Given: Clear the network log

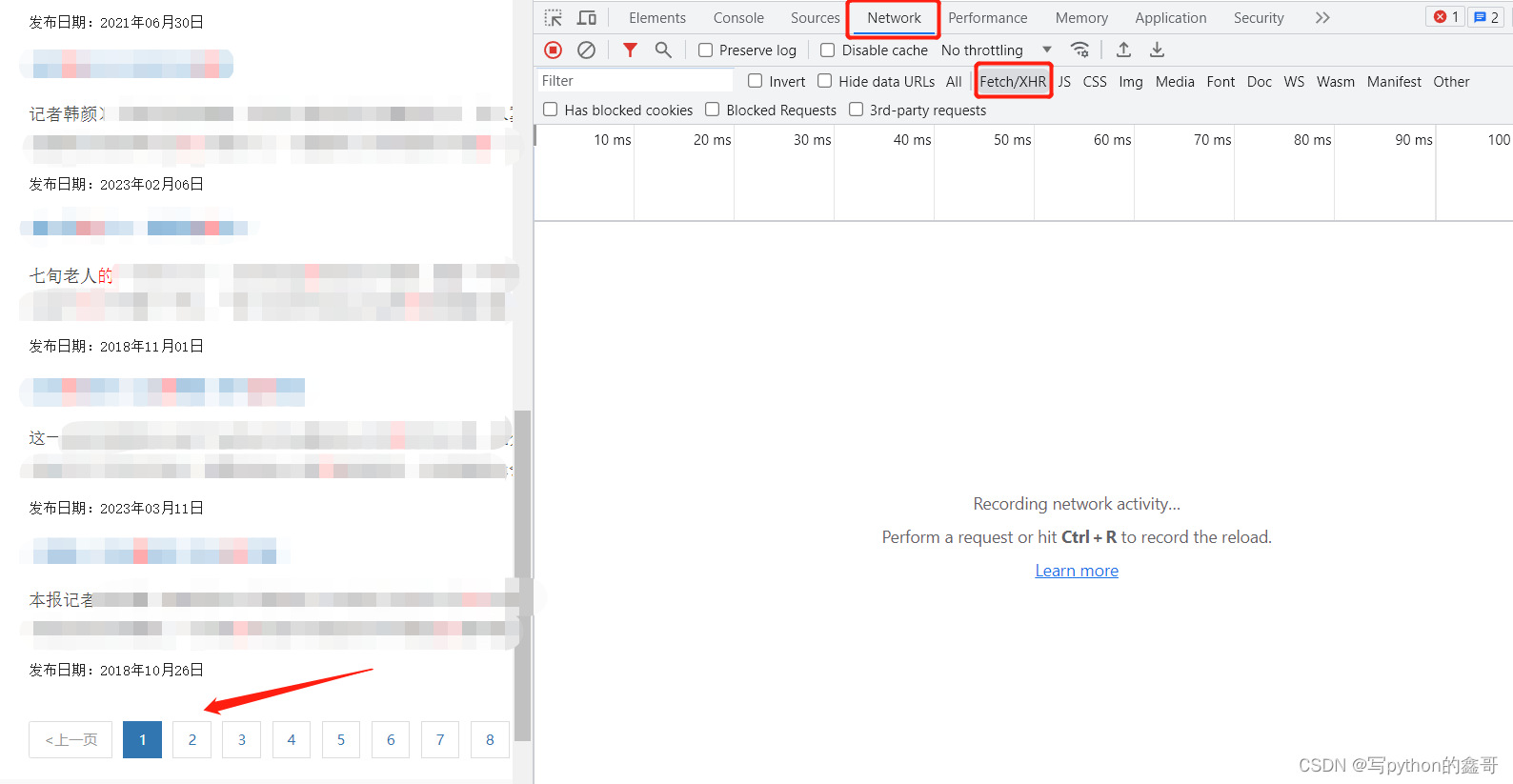Looking at the screenshot, I should pos(587,50).
